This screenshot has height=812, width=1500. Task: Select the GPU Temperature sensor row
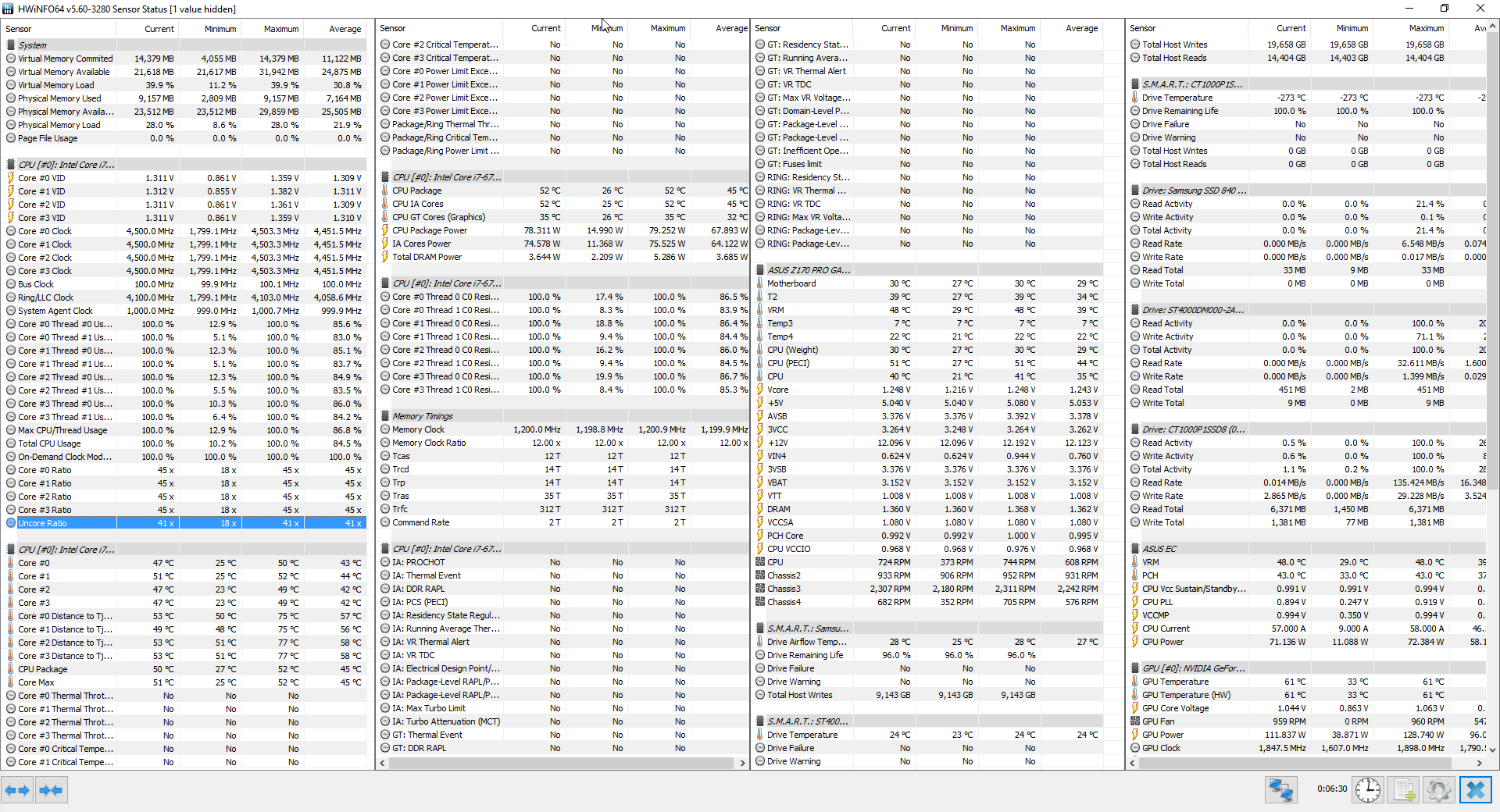pyautogui.click(x=1175, y=682)
